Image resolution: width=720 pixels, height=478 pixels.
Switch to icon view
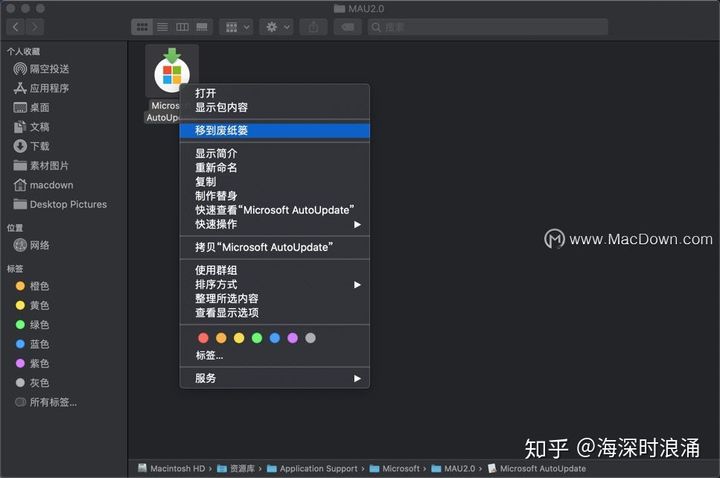point(142,27)
